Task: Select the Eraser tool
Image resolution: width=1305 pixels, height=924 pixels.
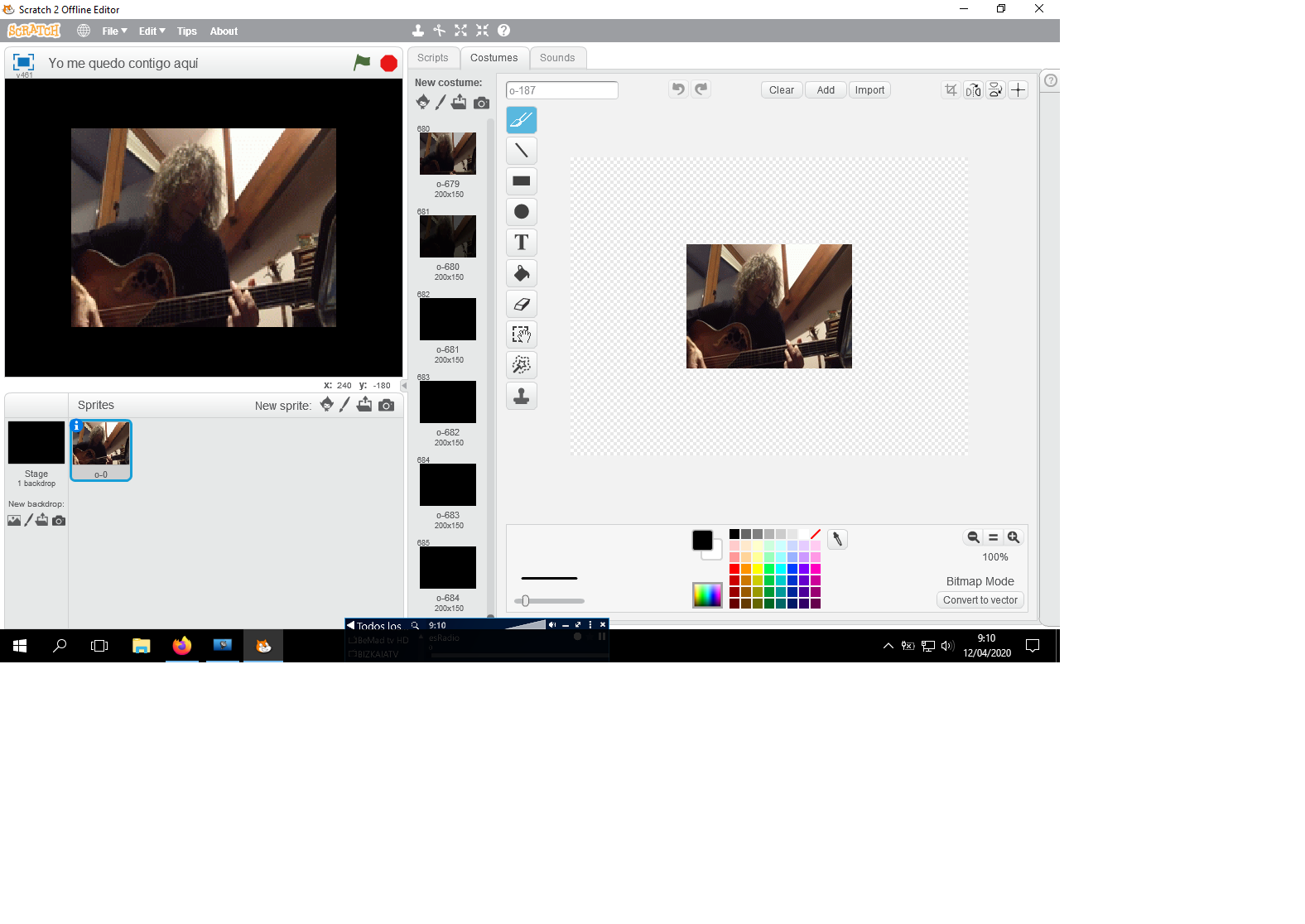Action: point(522,304)
